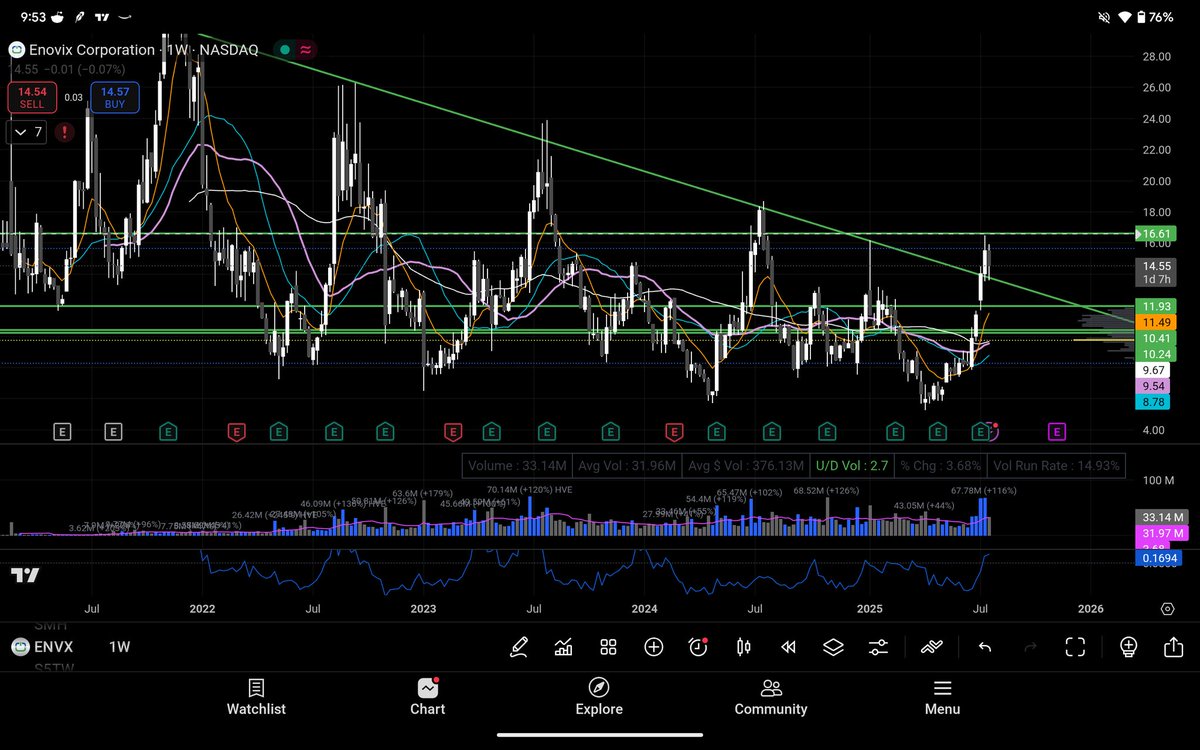Tap the green 11.93 price label
The image size is (1200, 750).
click(1157, 306)
